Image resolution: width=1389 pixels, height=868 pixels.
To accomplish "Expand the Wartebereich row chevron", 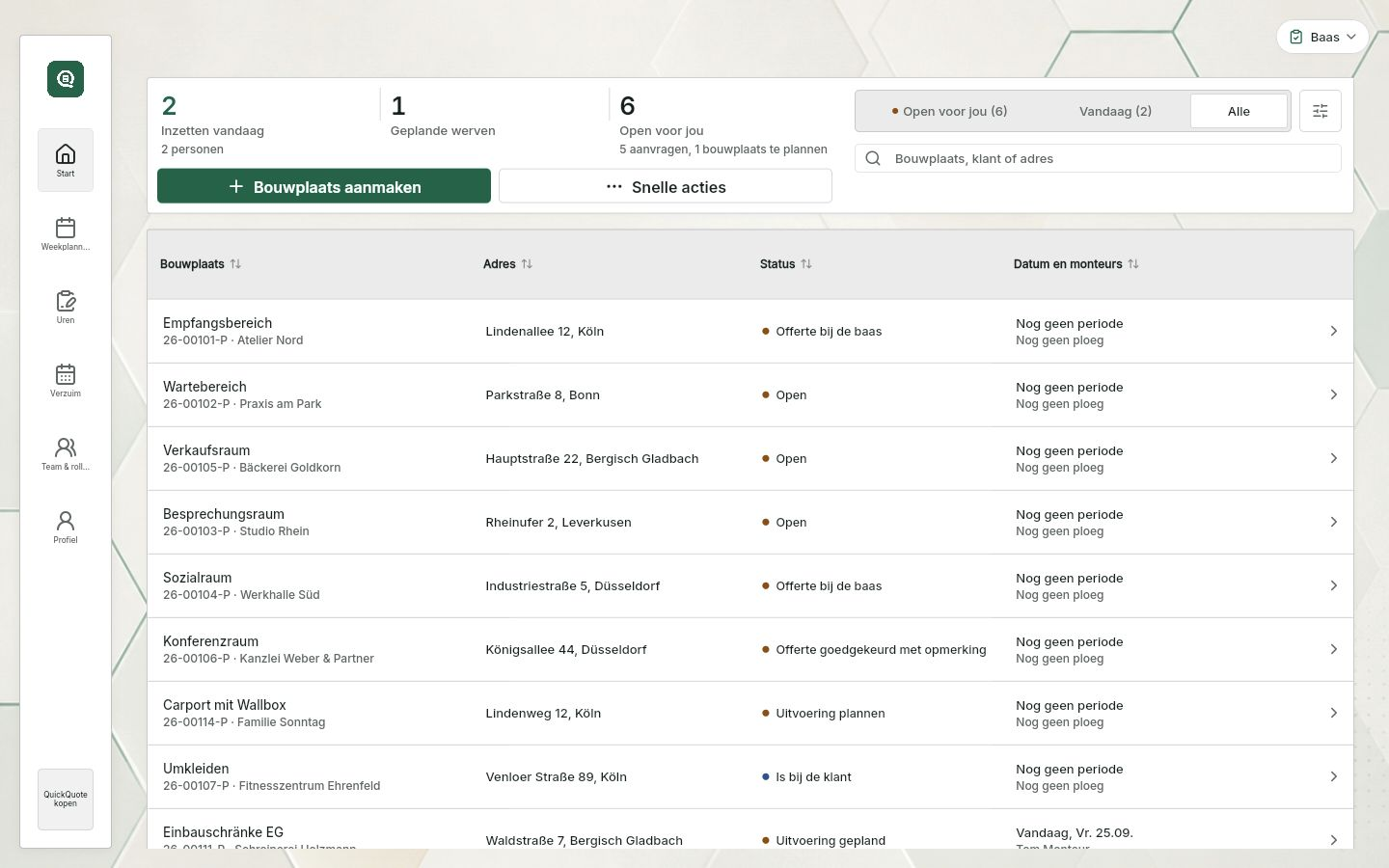I will pyautogui.click(x=1334, y=394).
